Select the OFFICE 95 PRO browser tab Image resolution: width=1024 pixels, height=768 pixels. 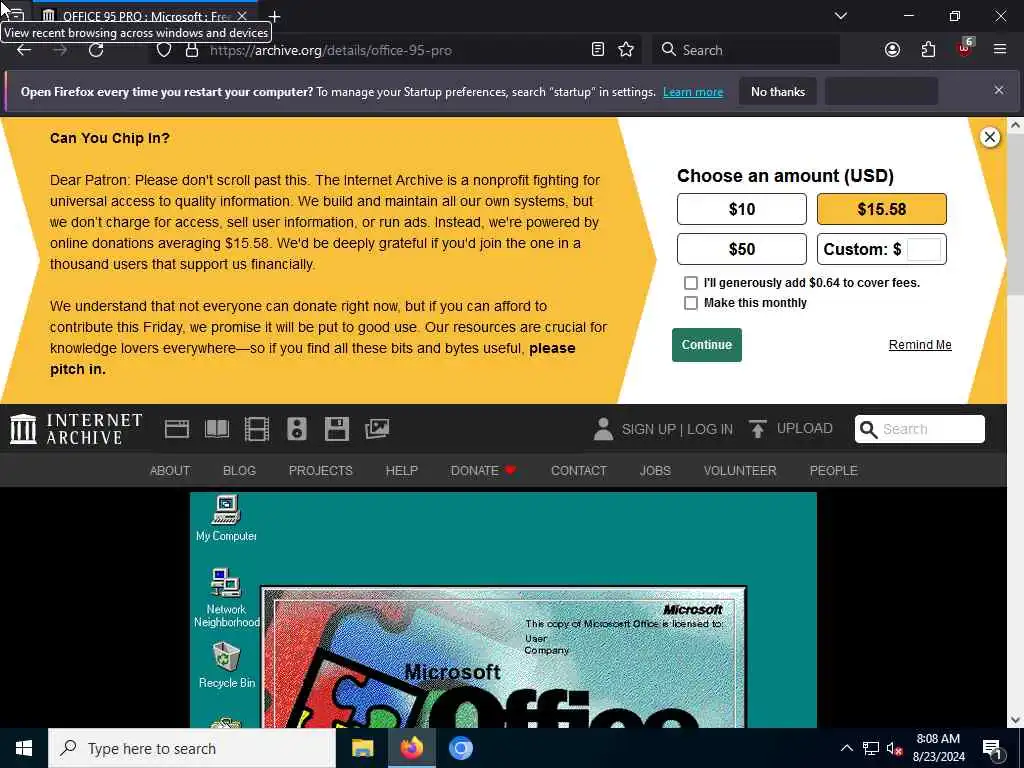[144, 16]
